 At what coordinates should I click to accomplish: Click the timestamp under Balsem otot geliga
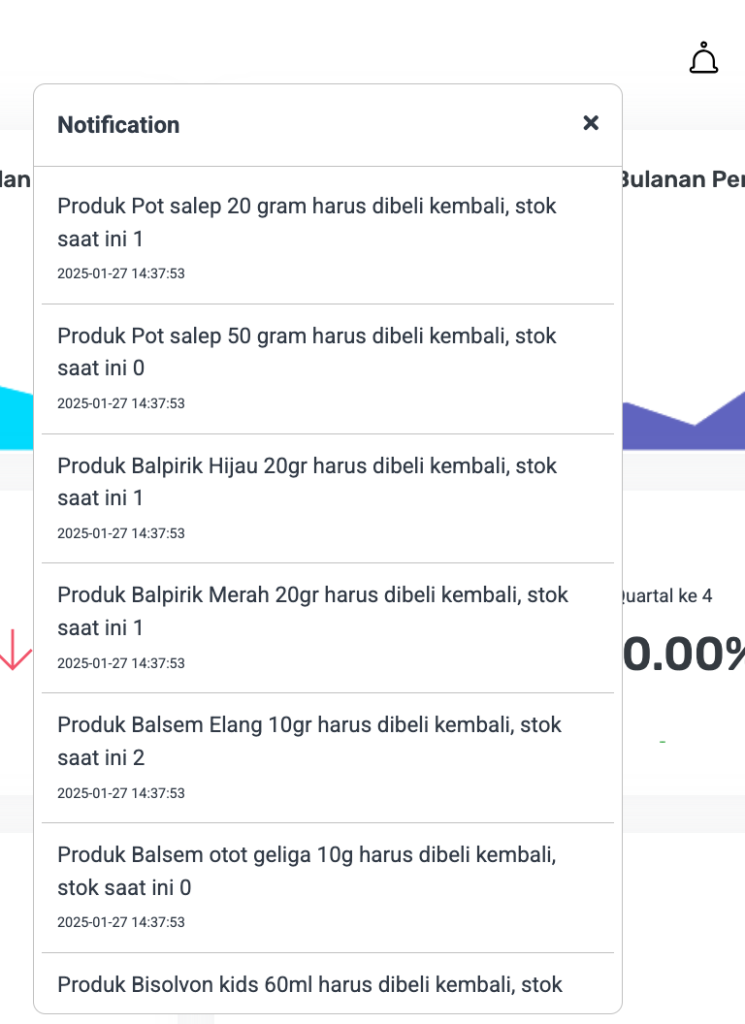coord(121,922)
